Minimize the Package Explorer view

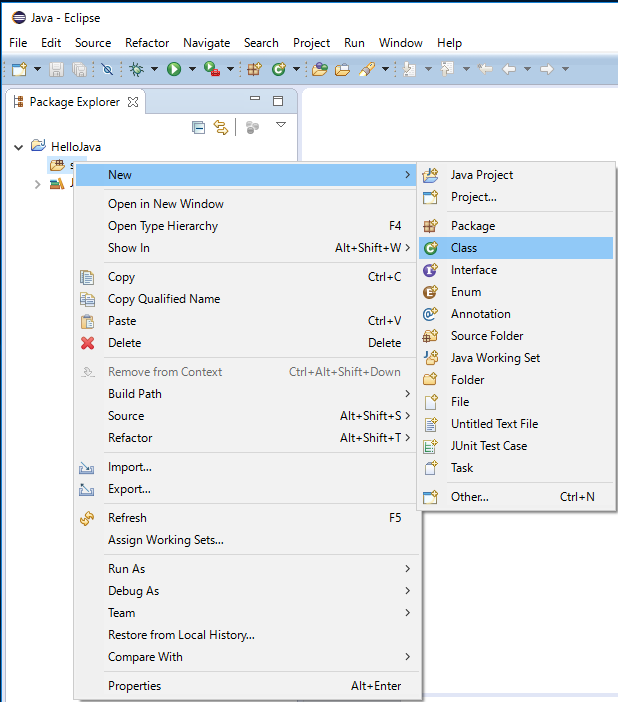(x=255, y=98)
